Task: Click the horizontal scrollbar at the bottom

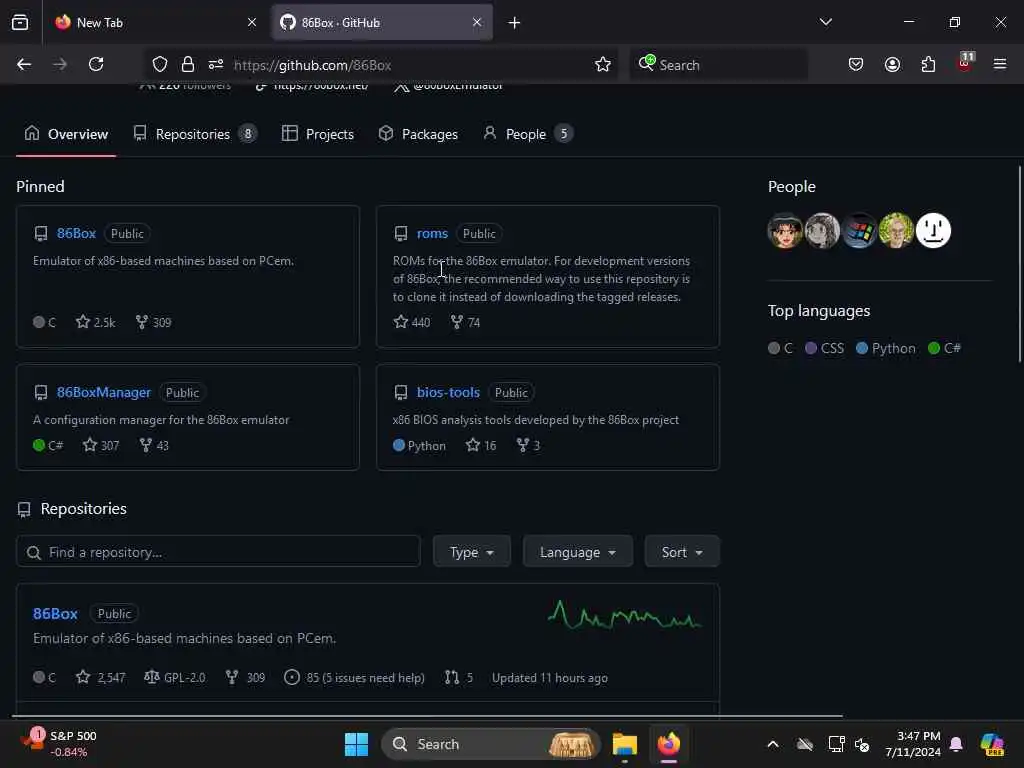Action: (430, 716)
